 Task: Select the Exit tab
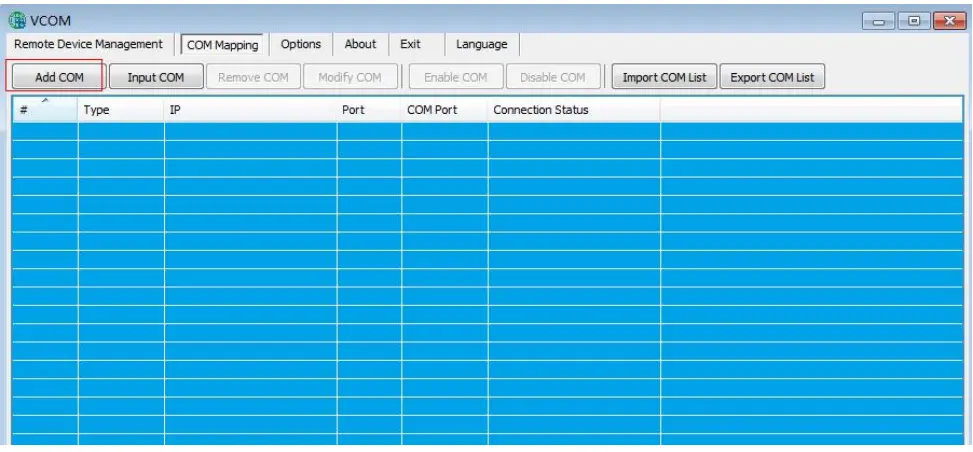[x=410, y=44]
